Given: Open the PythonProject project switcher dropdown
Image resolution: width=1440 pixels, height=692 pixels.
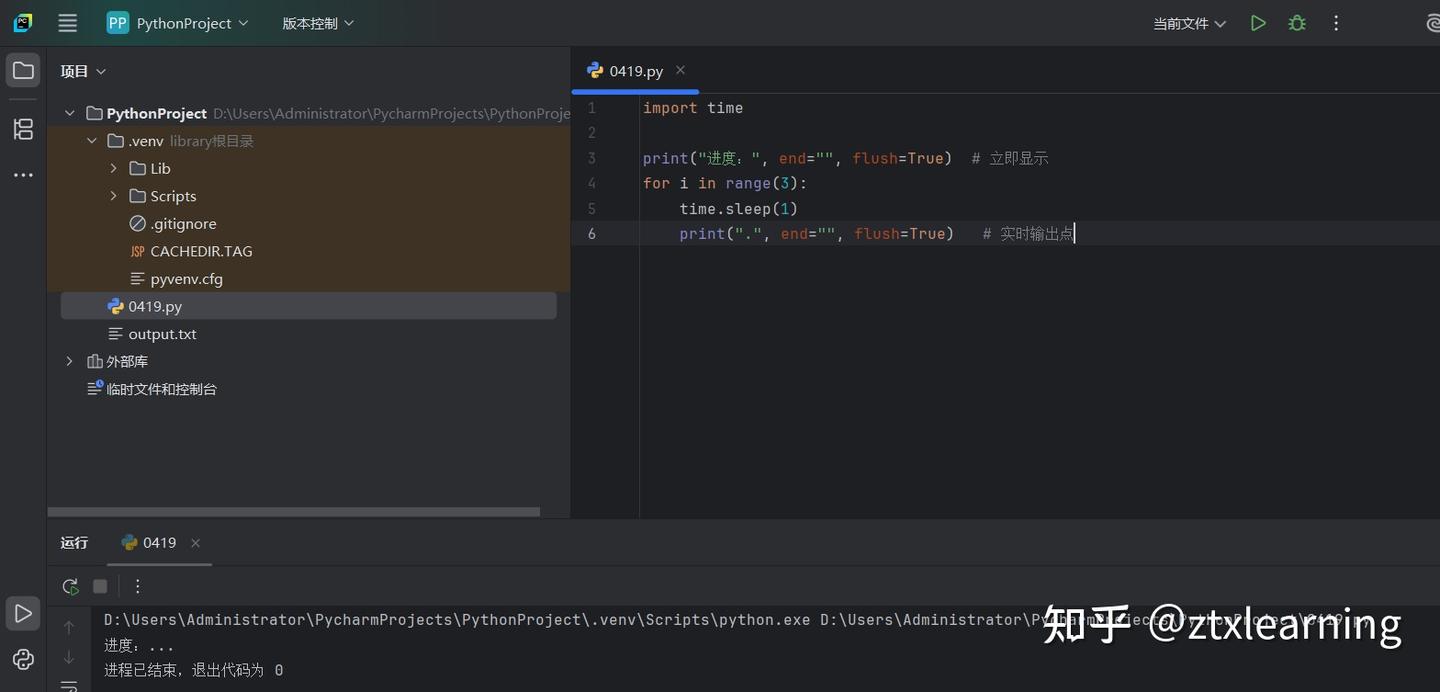Looking at the screenshot, I should [x=178, y=22].
